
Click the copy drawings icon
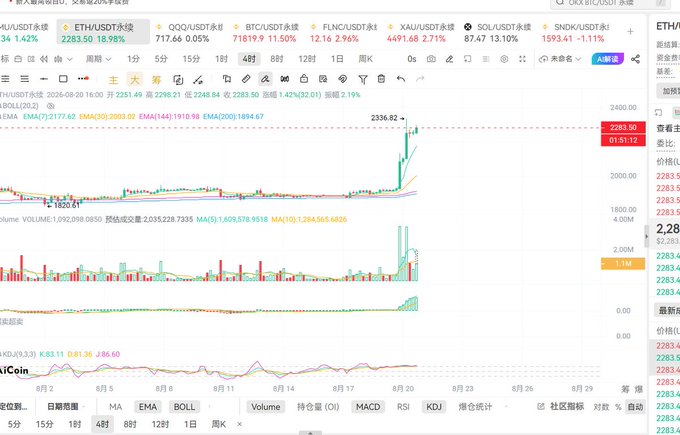pos(226,79)
